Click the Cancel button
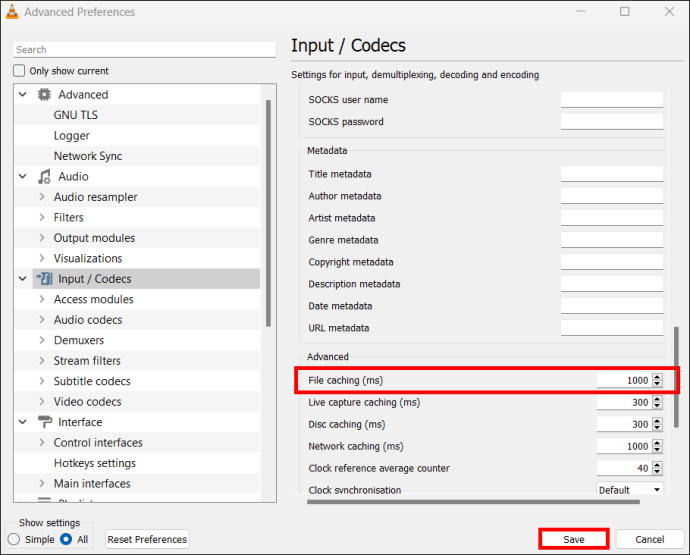The height and width of the screenshot is (555, 690). tap(650, 539)
